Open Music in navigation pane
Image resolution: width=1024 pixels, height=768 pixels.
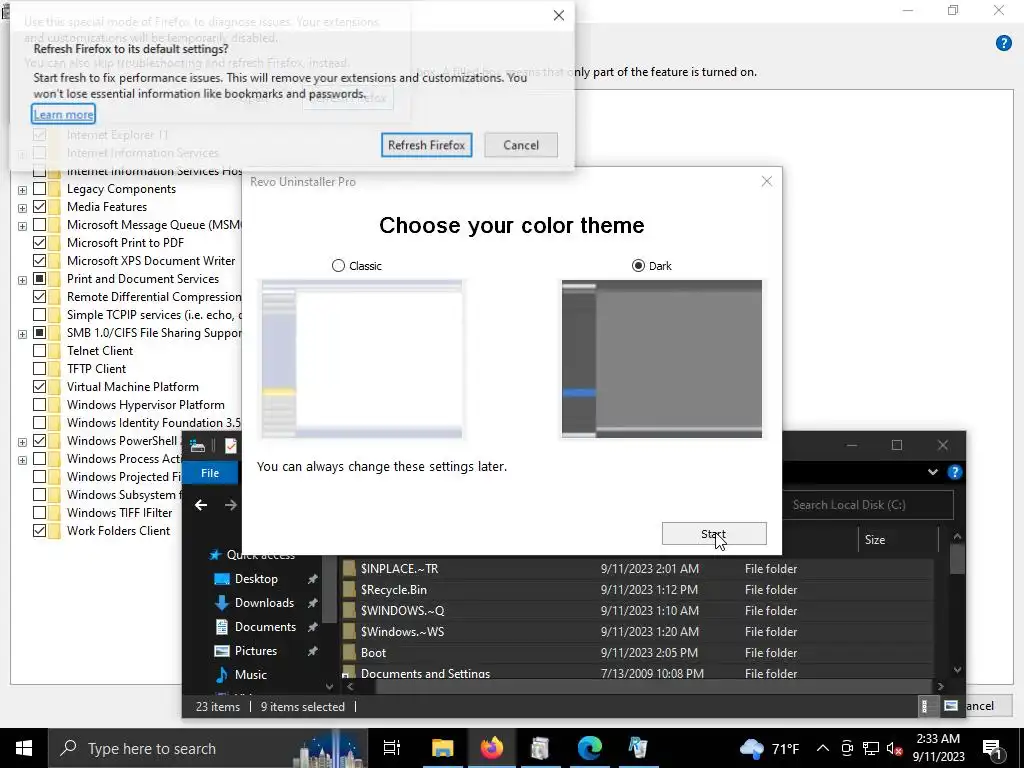(x=251, y=675)
